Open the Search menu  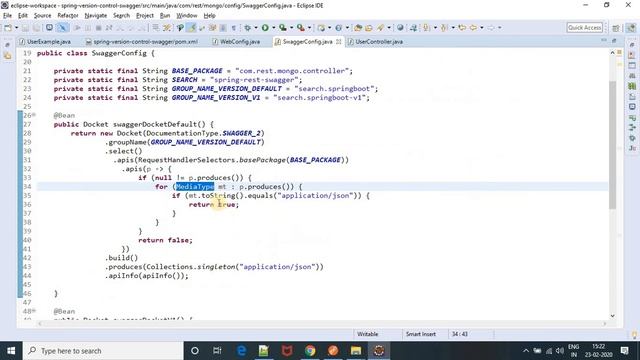tap(121, 16)
